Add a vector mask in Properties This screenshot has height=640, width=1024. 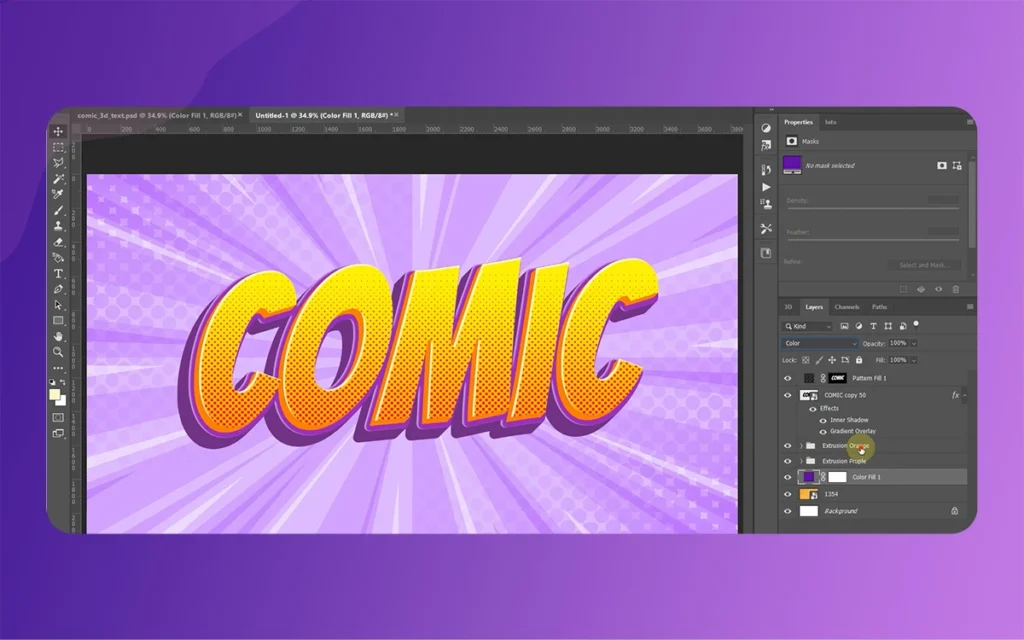pyautogui.click(x=957, y=166)
